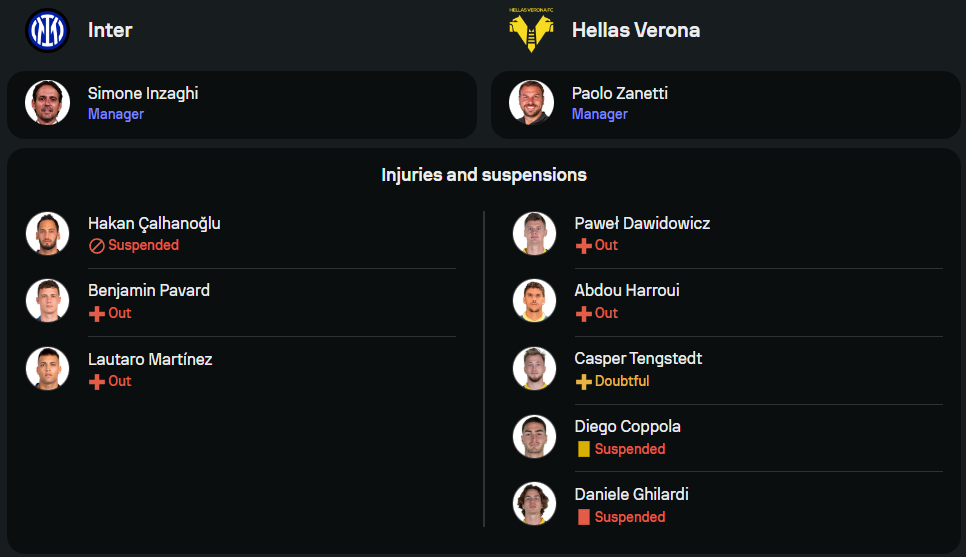Click Hakan Çalhanoğlu's suspended ban icon
The height and width of the screenshot is (557, 966).
point(97,245)
